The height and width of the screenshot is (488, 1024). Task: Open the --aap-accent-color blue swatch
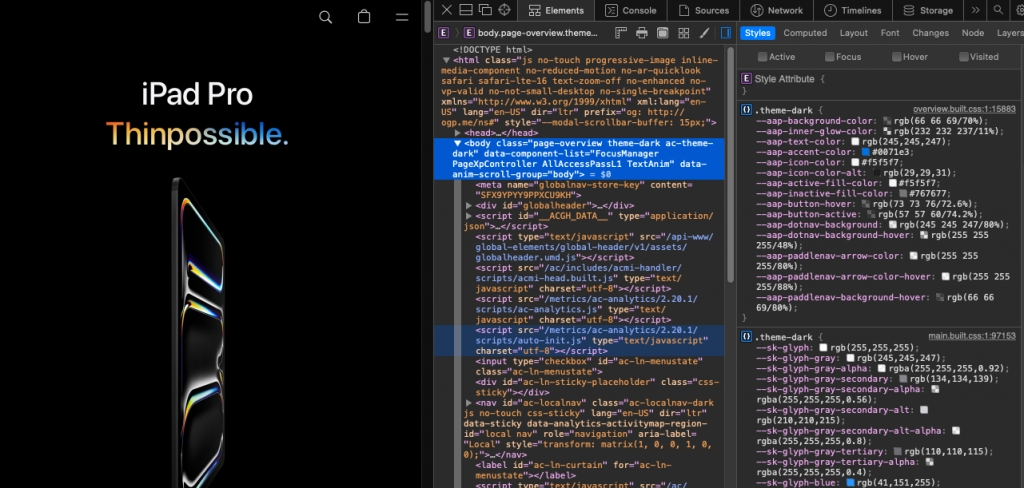coord(866,152)
